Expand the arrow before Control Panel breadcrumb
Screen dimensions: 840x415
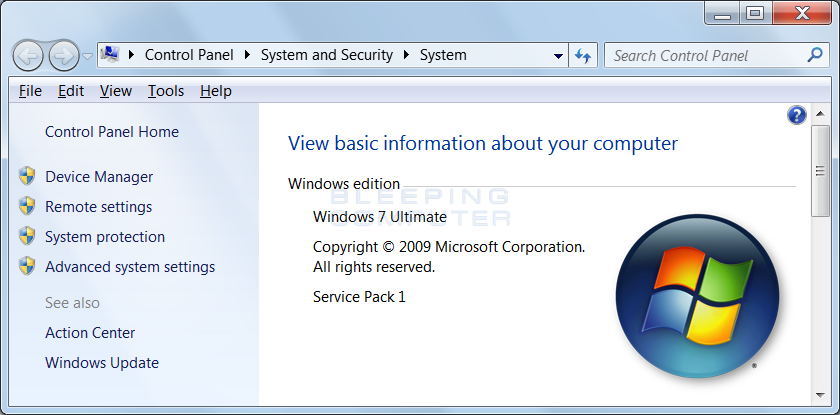[132, 55]
